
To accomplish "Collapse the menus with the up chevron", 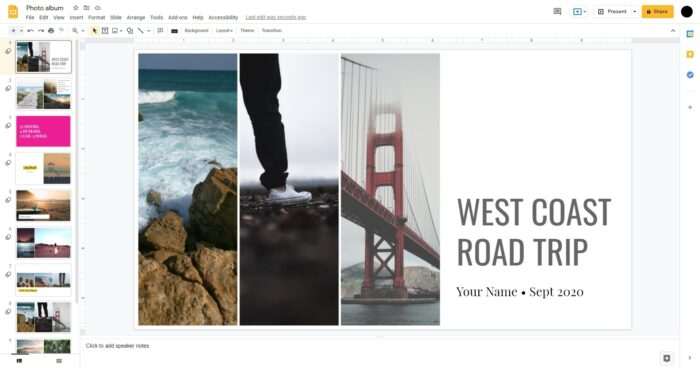I will point(673,31).
